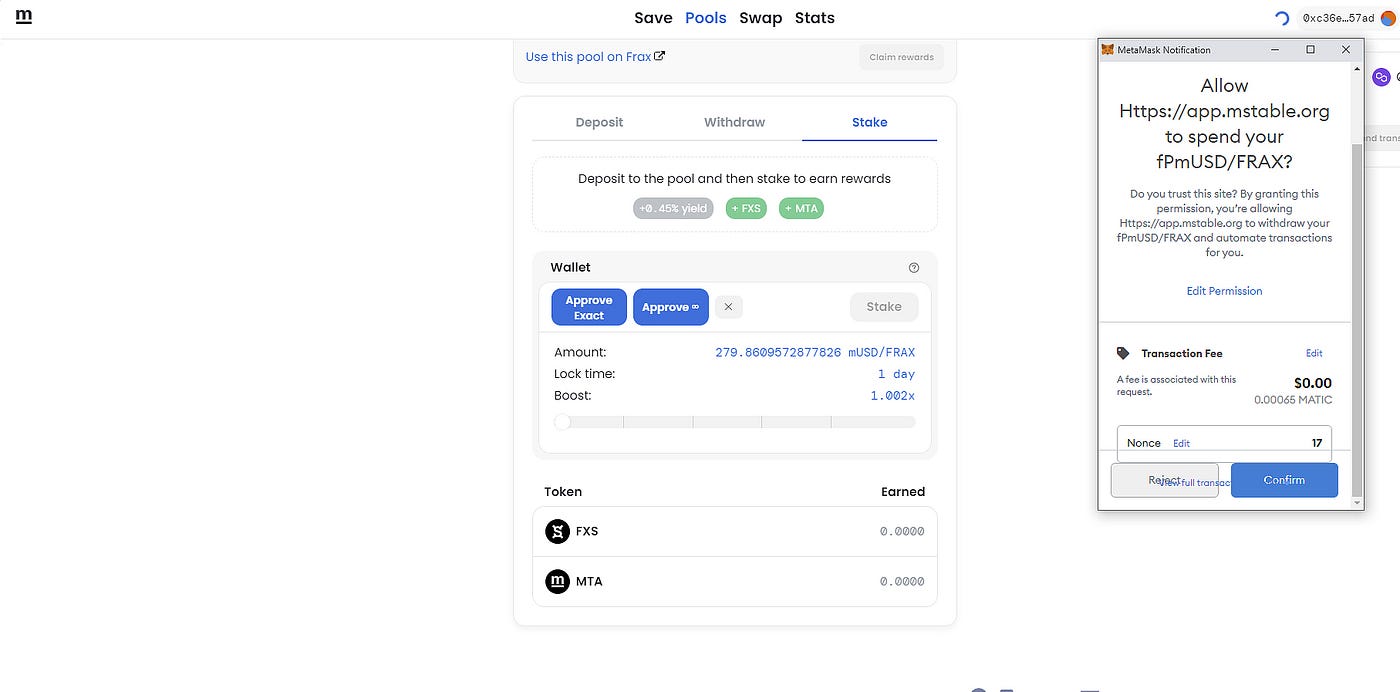Click the Nonce input field

1224,443
